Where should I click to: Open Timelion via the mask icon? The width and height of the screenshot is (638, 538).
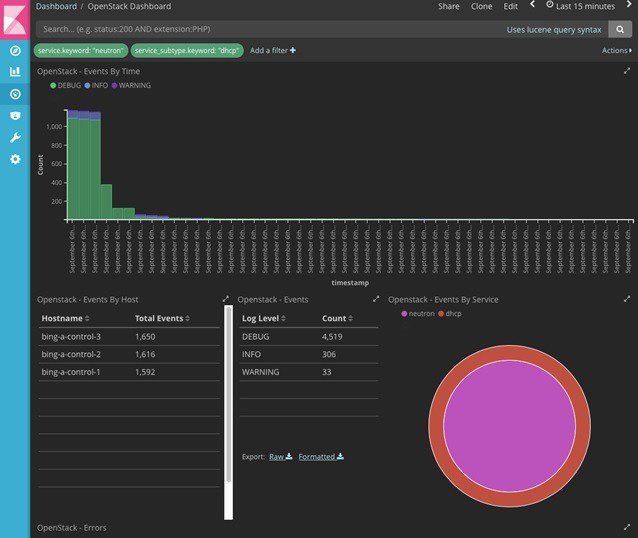point(15,116)
